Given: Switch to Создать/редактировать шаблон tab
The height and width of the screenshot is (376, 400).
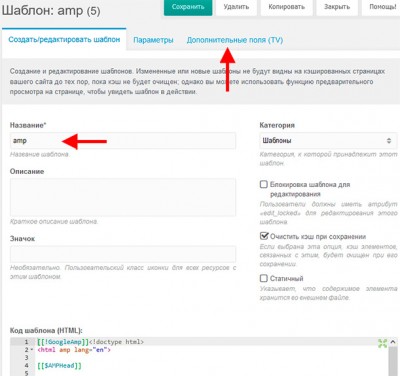Looking at the screenshot, I should pos(64,39).
